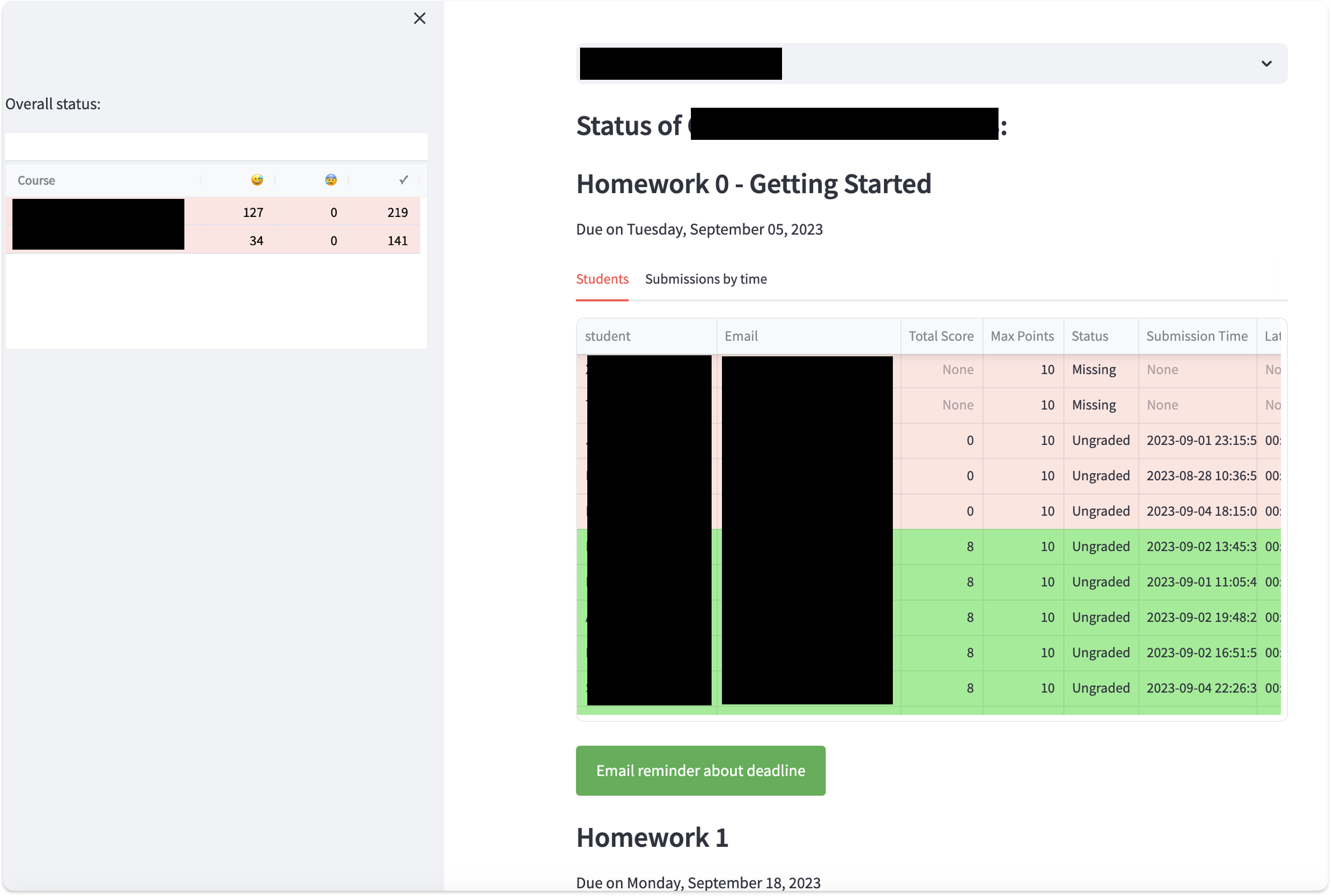Sort by the Status column header
Image resolution: width=1331 pixels, height=896 pixels.
[1089, 336]
